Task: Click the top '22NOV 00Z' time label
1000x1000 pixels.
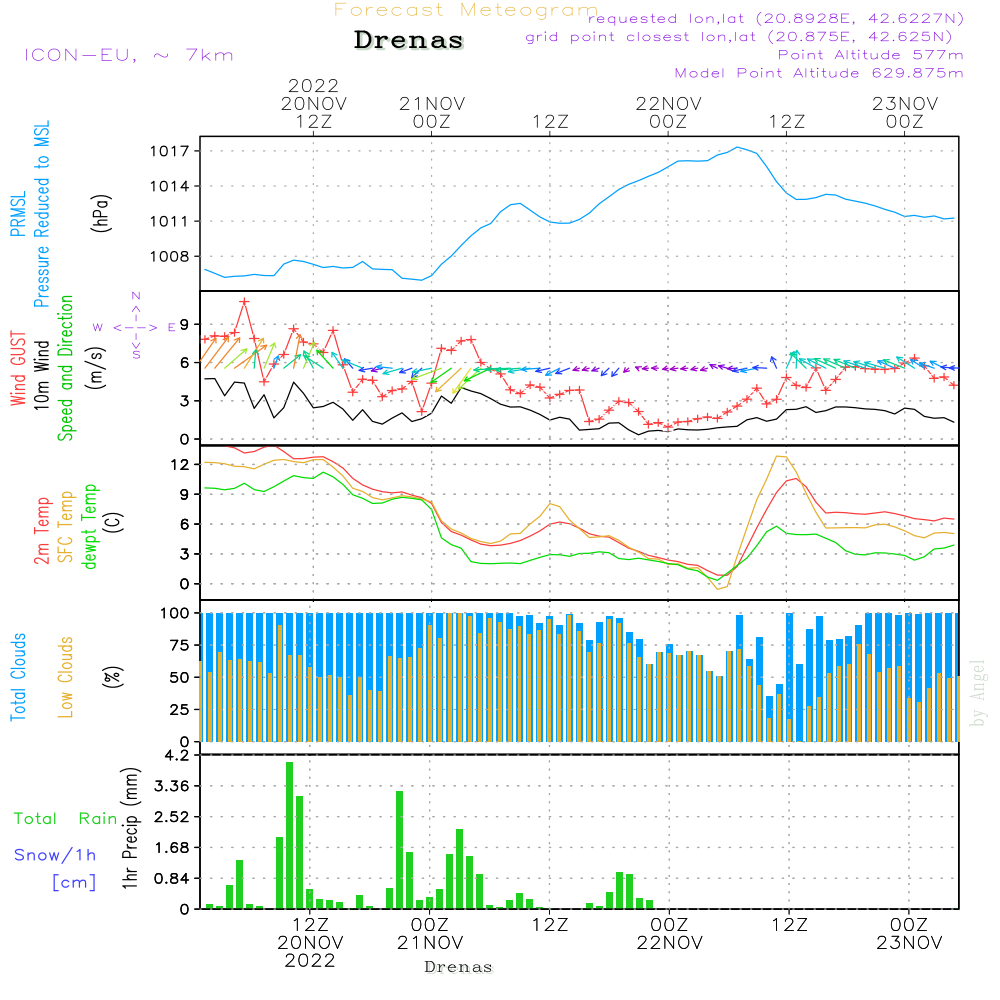Action: (668, 112)
